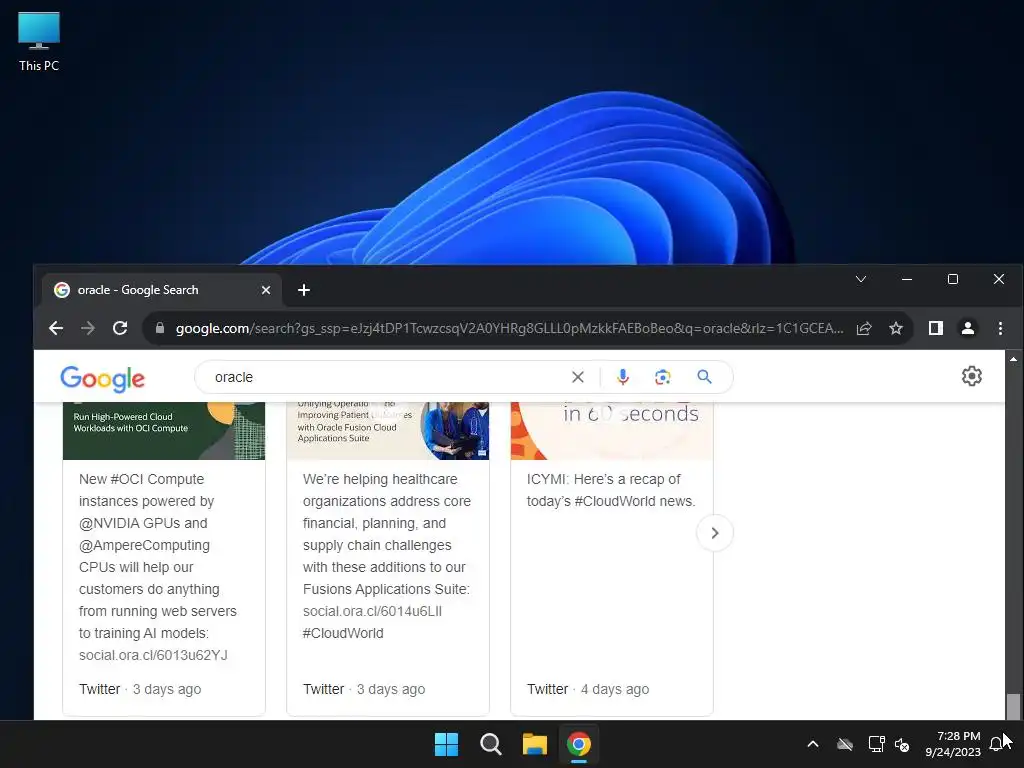Open the Twitter · 4 days ago label
The height and width of the screenshot is (768, 1024).
(588, 689)
